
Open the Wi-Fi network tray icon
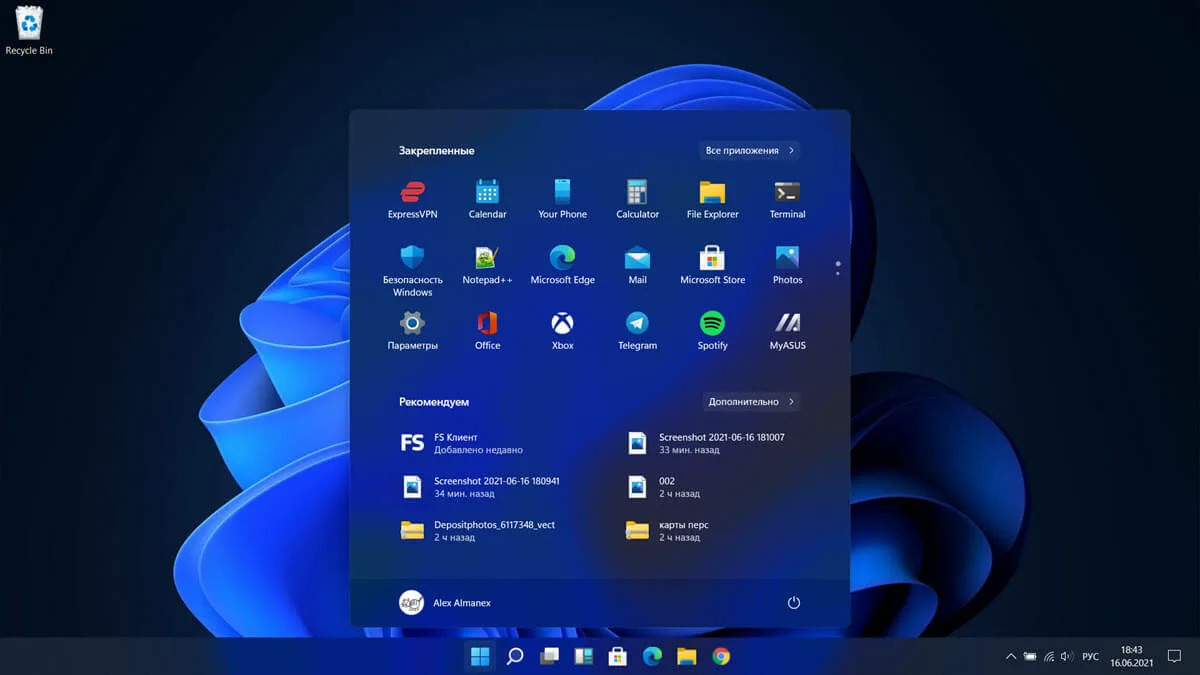pos(1048,656)
